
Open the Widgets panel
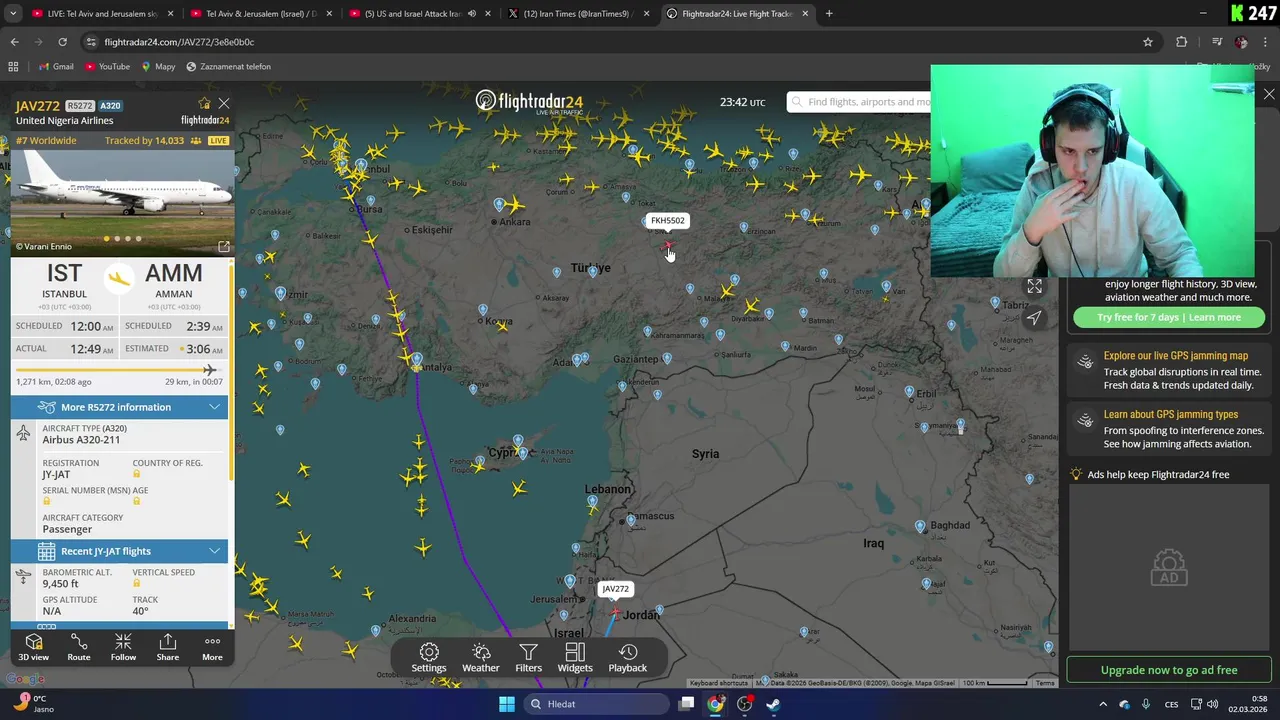pos(575,658)
